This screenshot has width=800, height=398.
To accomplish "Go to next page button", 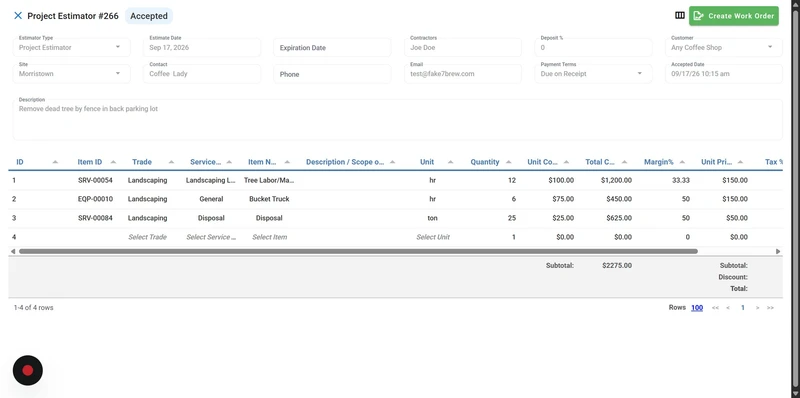I will point(758,308).
